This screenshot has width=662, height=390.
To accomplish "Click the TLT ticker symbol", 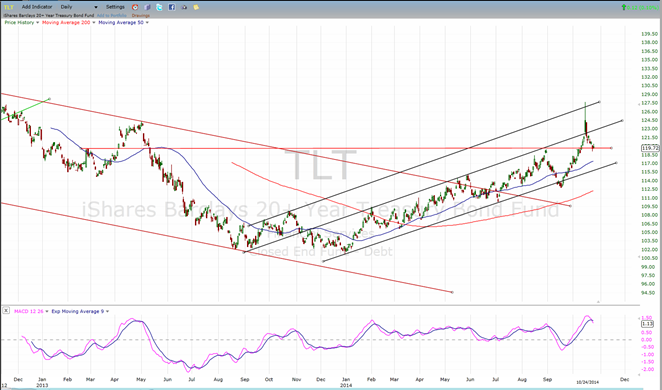I will (x=8, y=7).
